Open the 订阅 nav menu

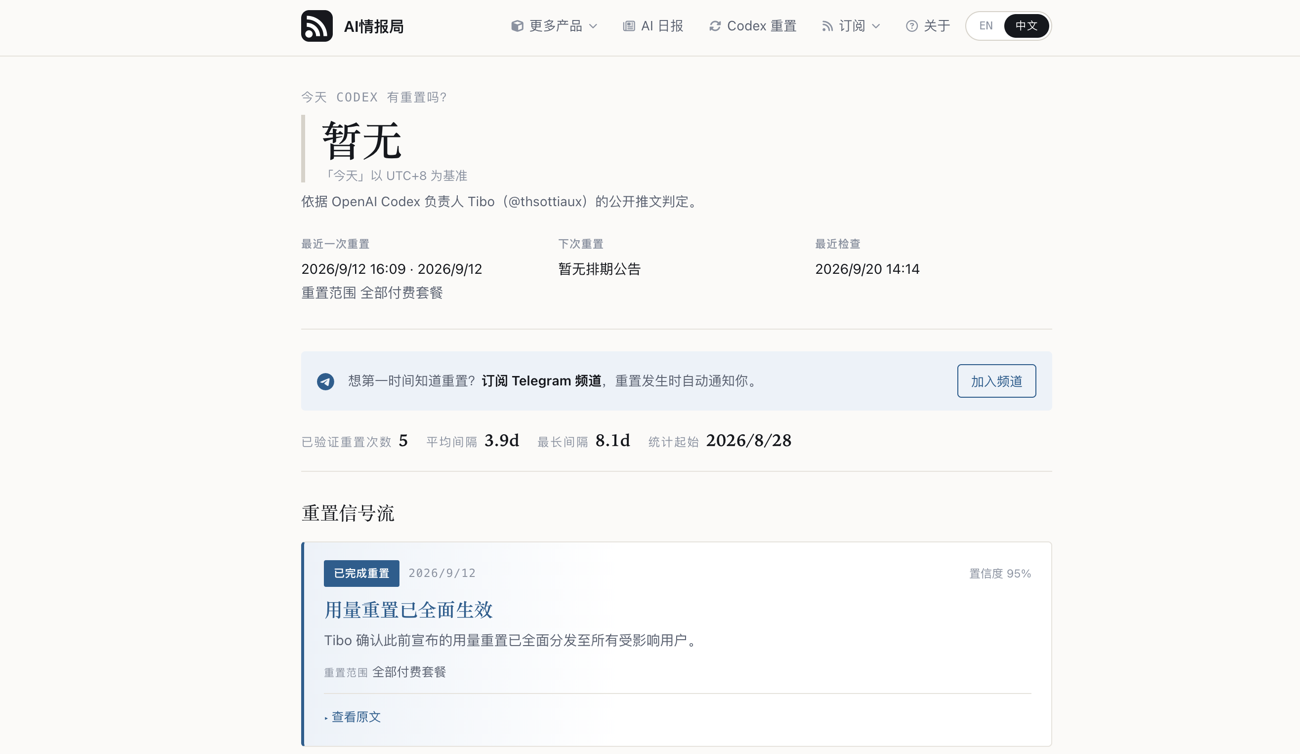851,26
